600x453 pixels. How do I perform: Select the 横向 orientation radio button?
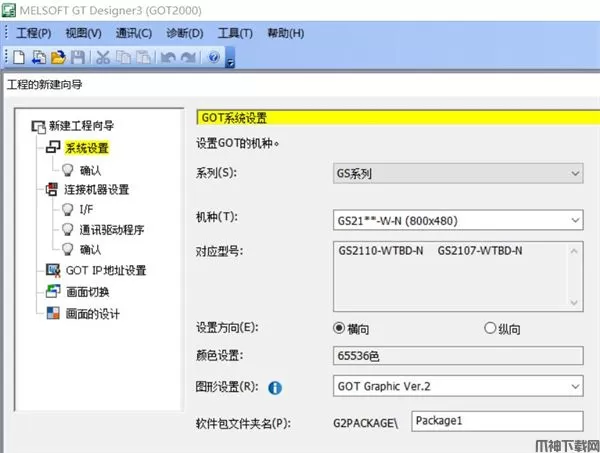(x=339, y=328)
